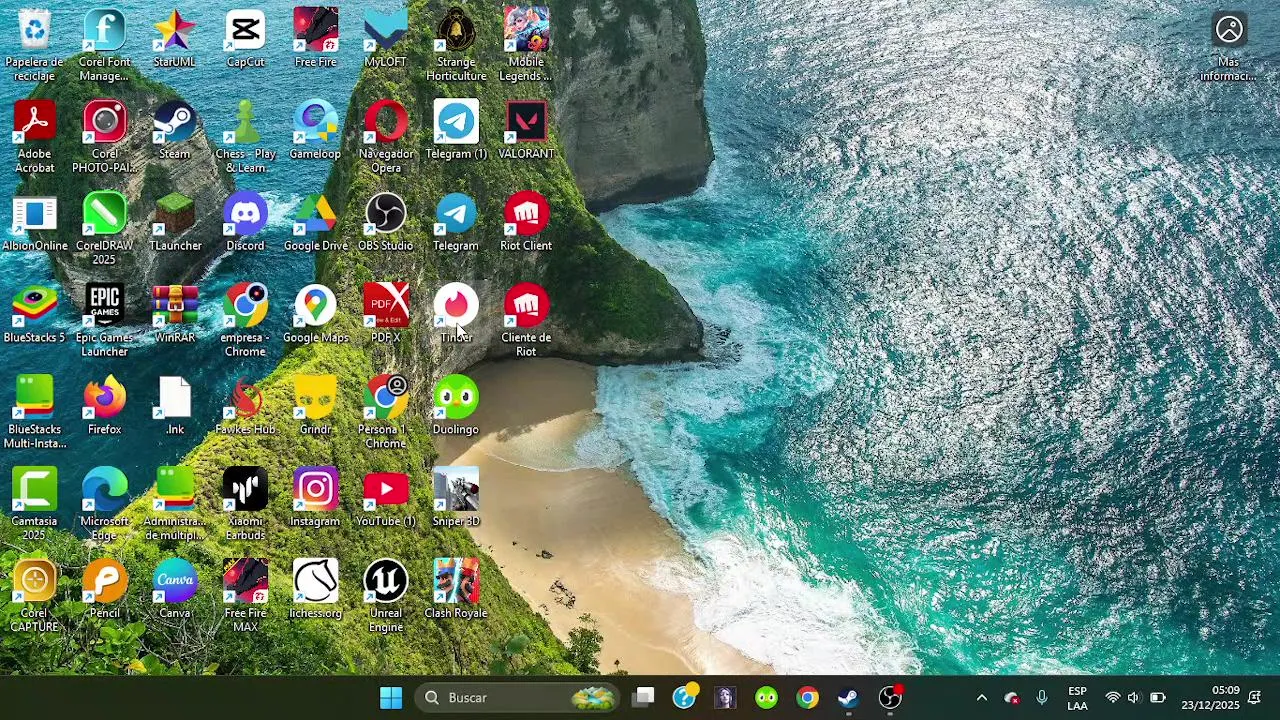Viewport: 1280px width, 720px height.
Task: Select Chess - Play & Learn icon
Action: pyautogui.click(x=245, y=137)
